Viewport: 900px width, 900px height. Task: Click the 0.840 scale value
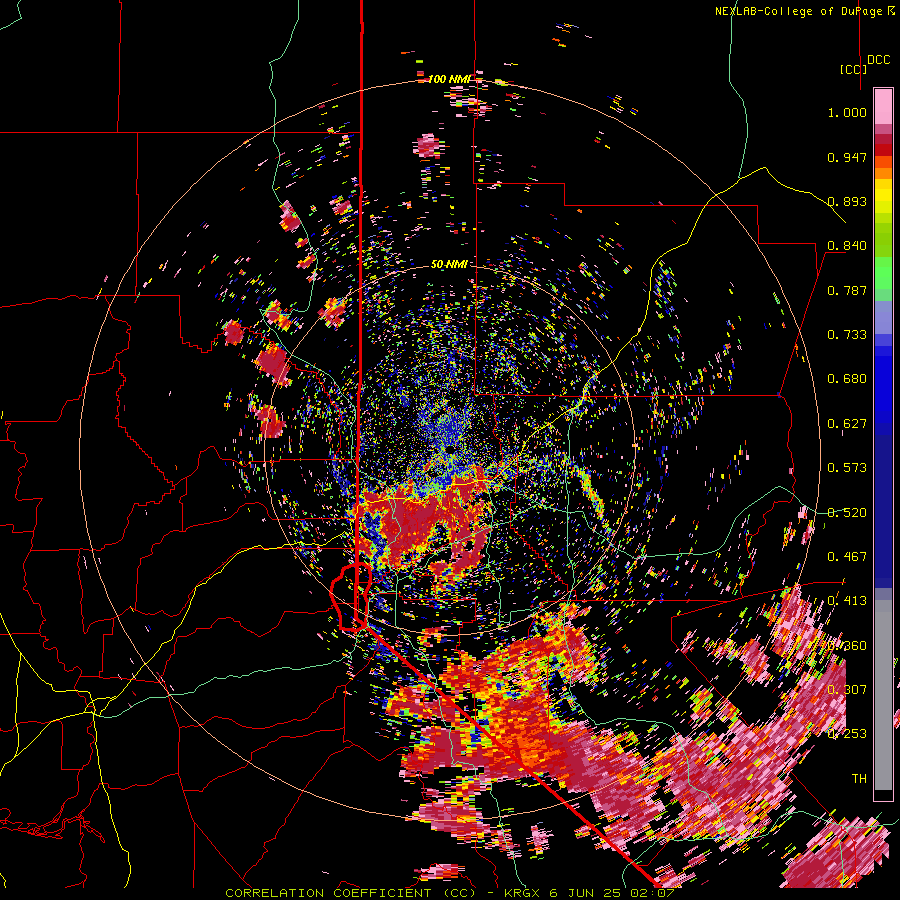(x=847, y=246)
